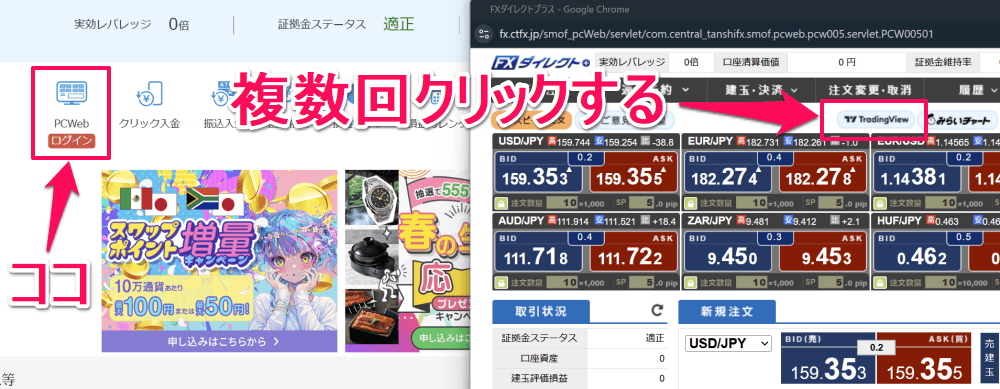This screenshot has height=389, width=1000.
Task: Click 適正 margin status on the background page
Action: click(399, 24)
